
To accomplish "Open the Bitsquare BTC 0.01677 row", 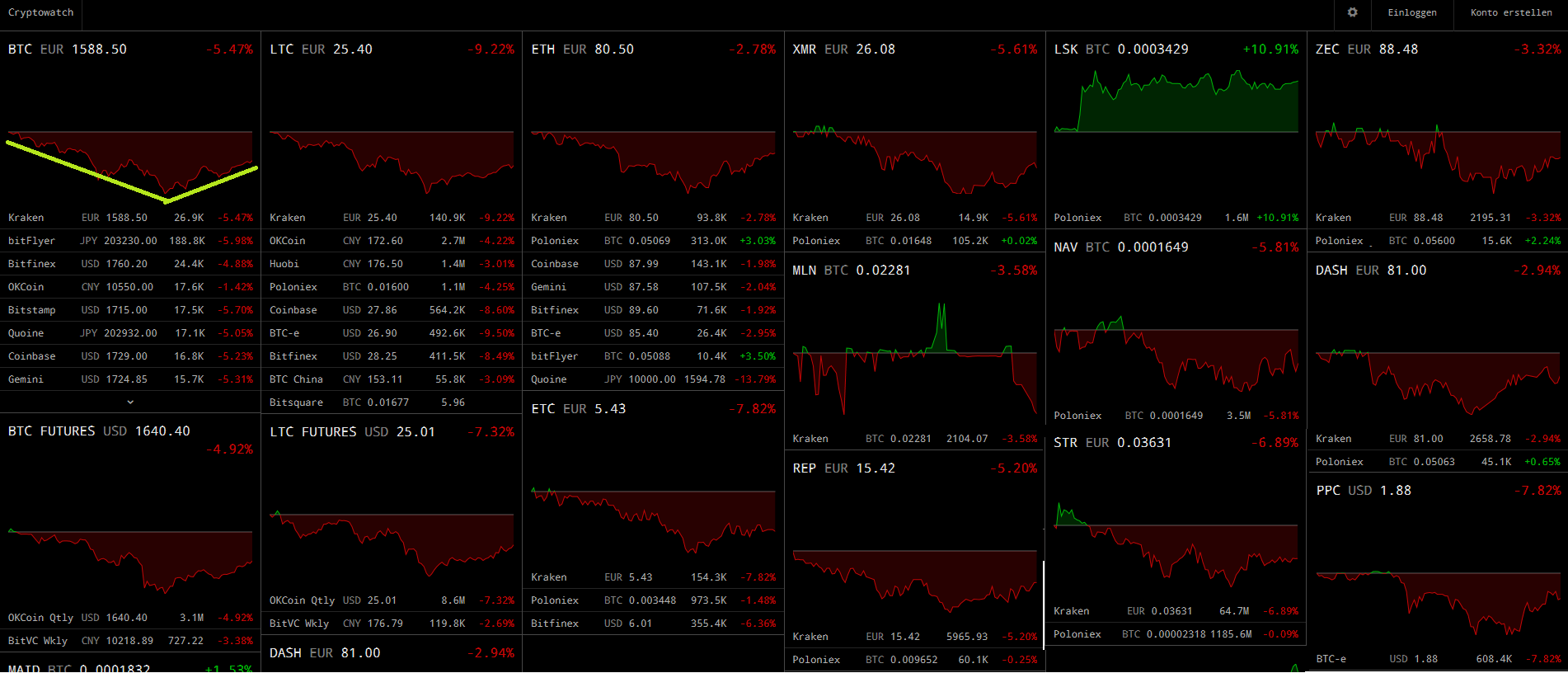I will point(392,402).
